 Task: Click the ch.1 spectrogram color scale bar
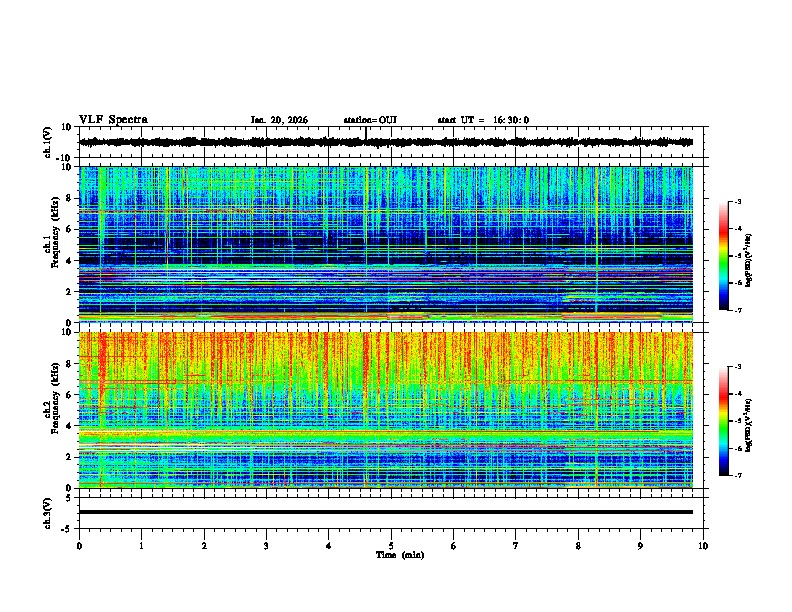click(723, 256)
